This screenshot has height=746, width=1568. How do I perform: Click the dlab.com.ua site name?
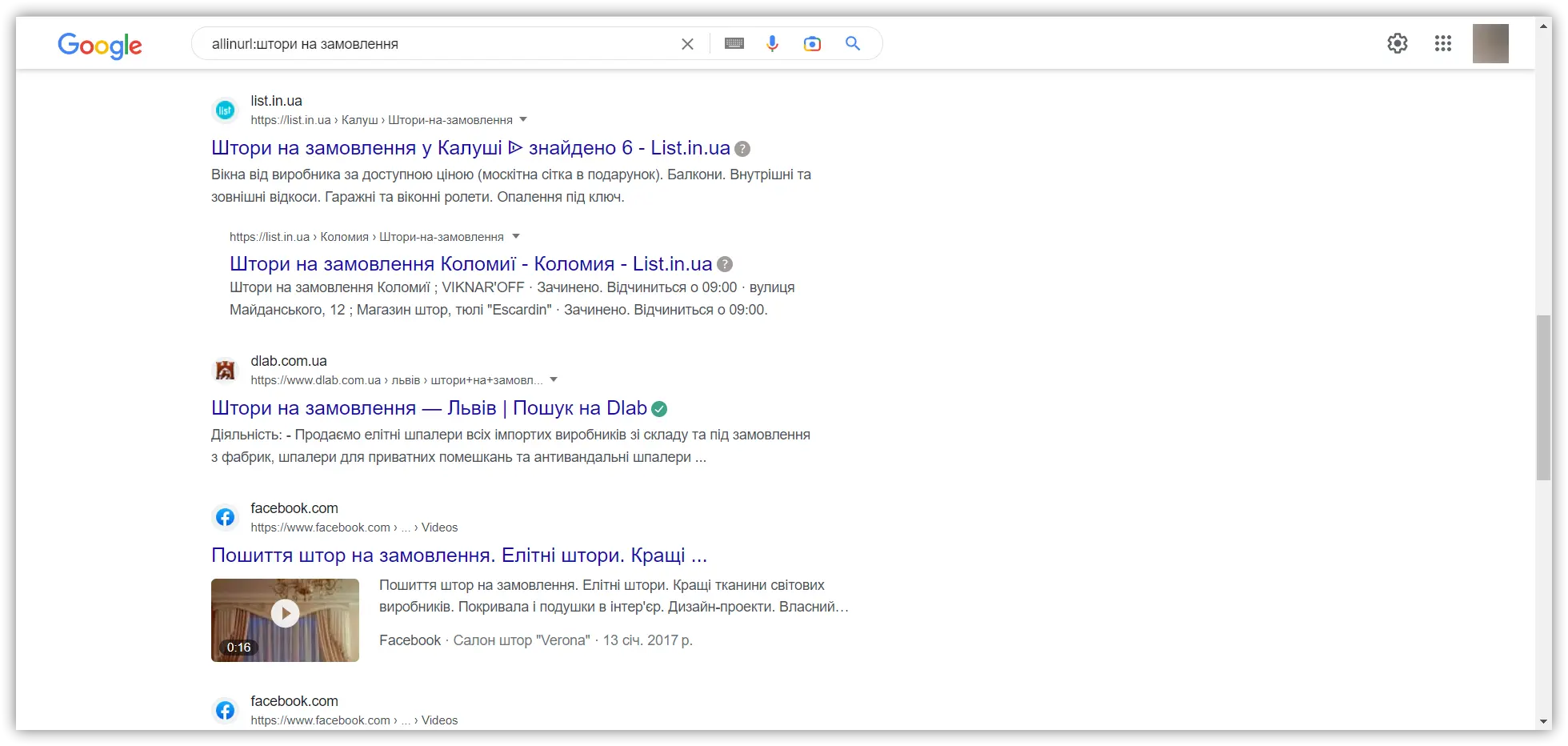pos(289,361)
